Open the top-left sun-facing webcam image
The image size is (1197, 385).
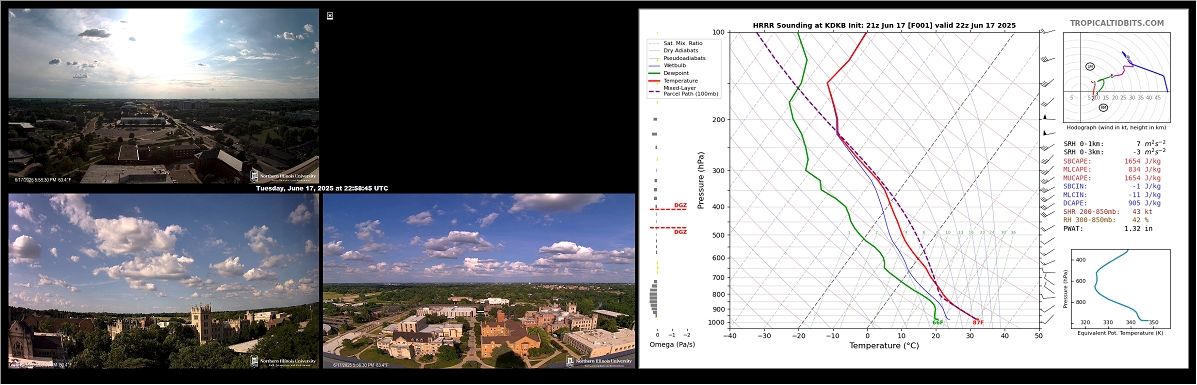tap(163, 96)
